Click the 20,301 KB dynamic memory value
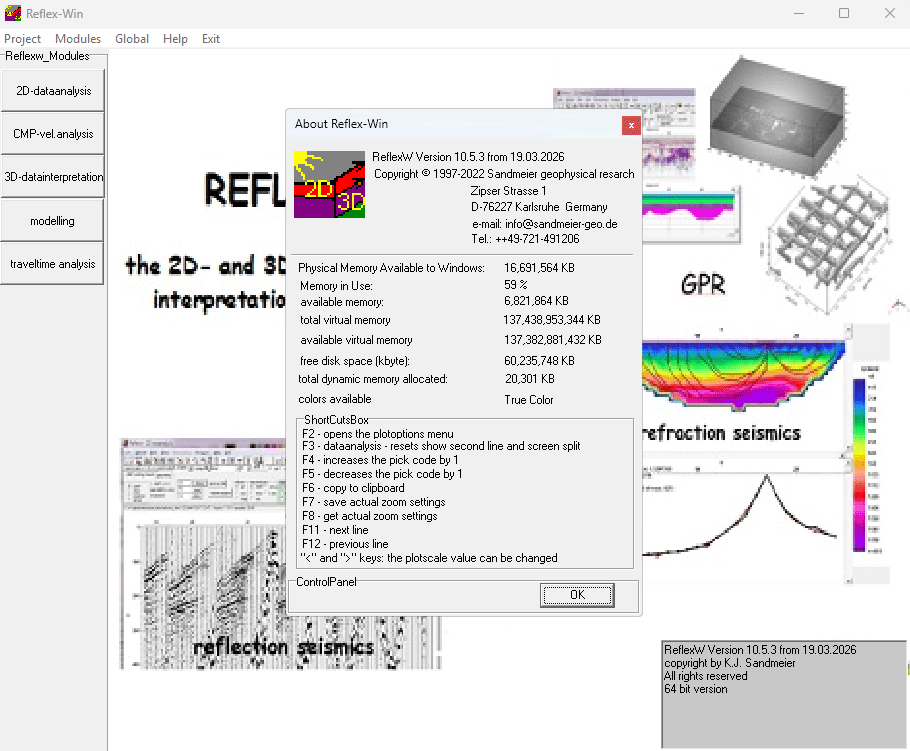Image resolution: width=910 pixels, height=751 pixels. click(x=530, y=379)
